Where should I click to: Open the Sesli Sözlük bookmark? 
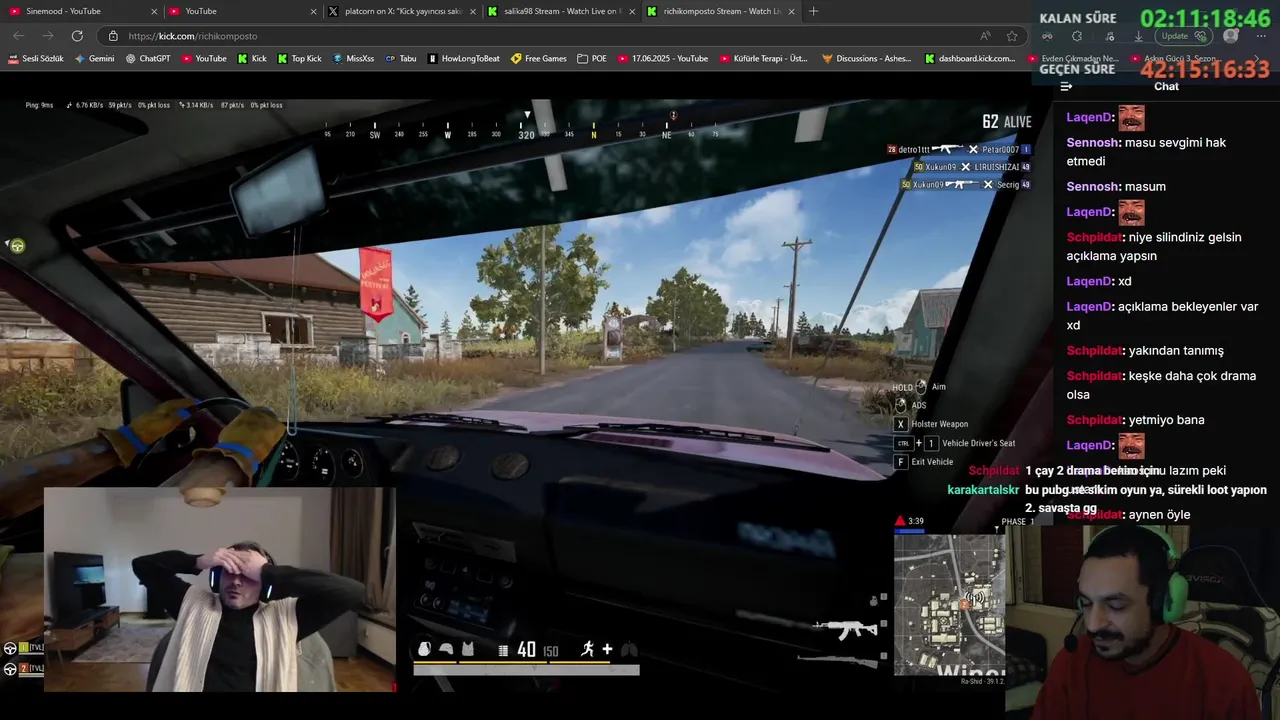point(36,59)
